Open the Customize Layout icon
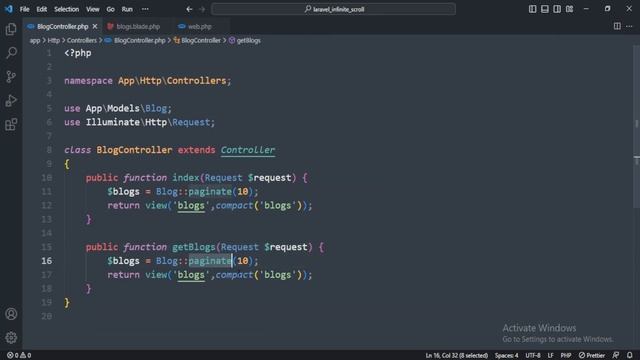The width and height of the screenshot is (640, 360). click(569, 9)
